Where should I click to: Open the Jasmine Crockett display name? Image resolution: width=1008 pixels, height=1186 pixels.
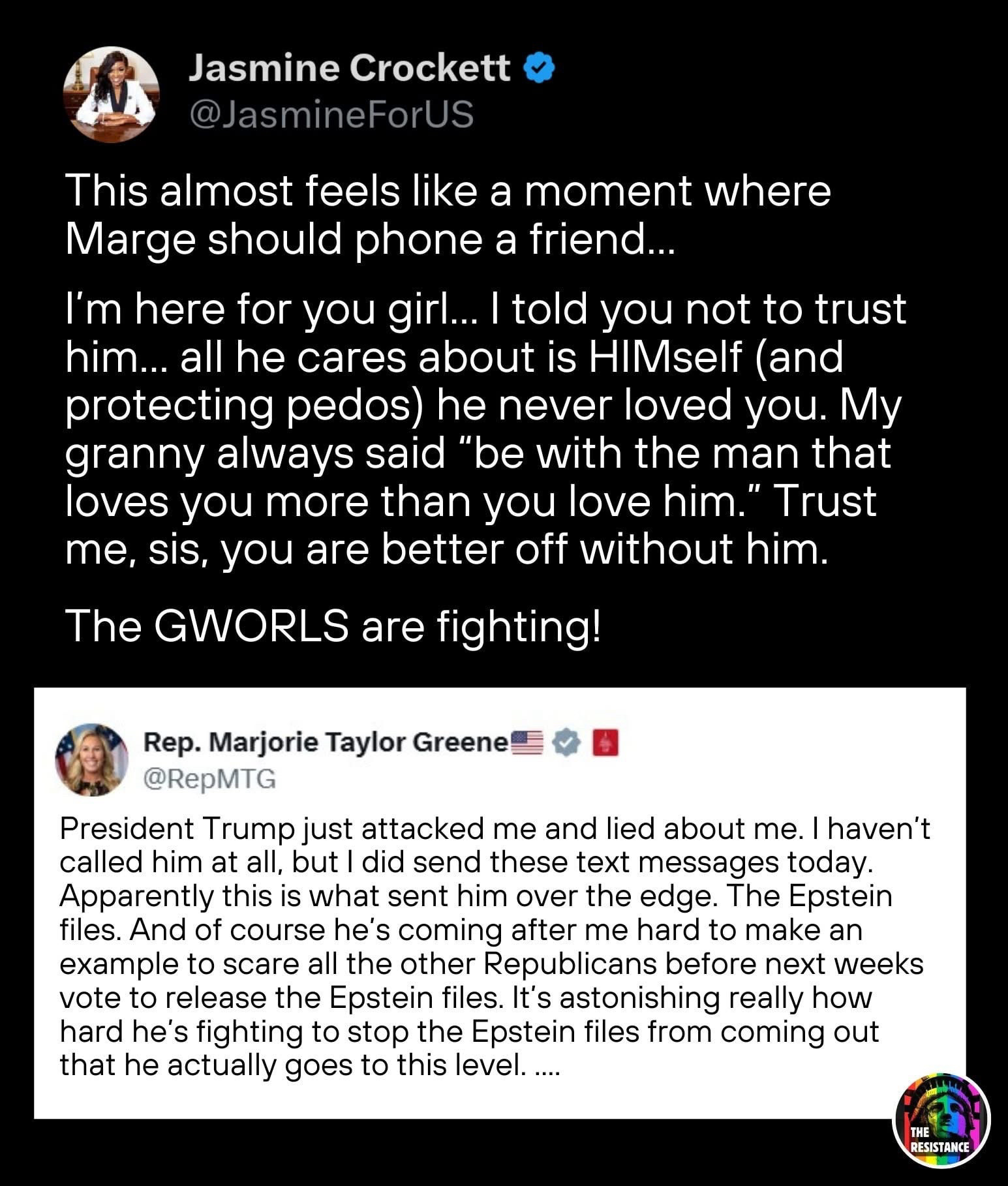pyautogui.click(x=349, y=68)
